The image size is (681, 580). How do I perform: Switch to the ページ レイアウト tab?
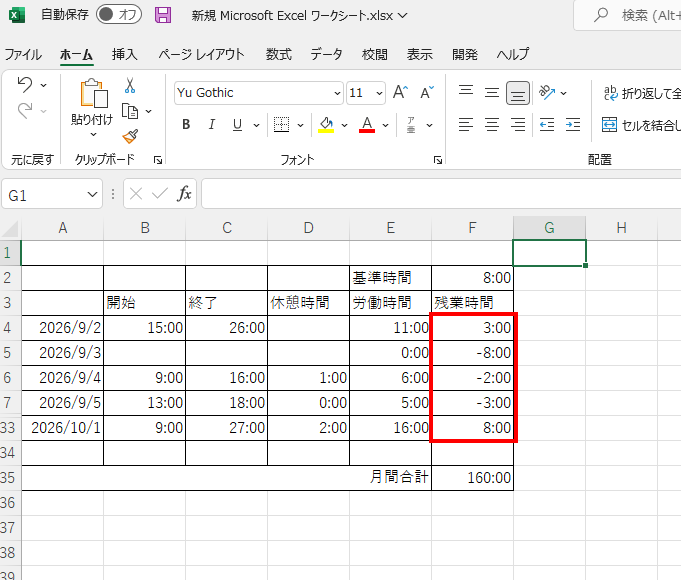[x=202, y=54]
